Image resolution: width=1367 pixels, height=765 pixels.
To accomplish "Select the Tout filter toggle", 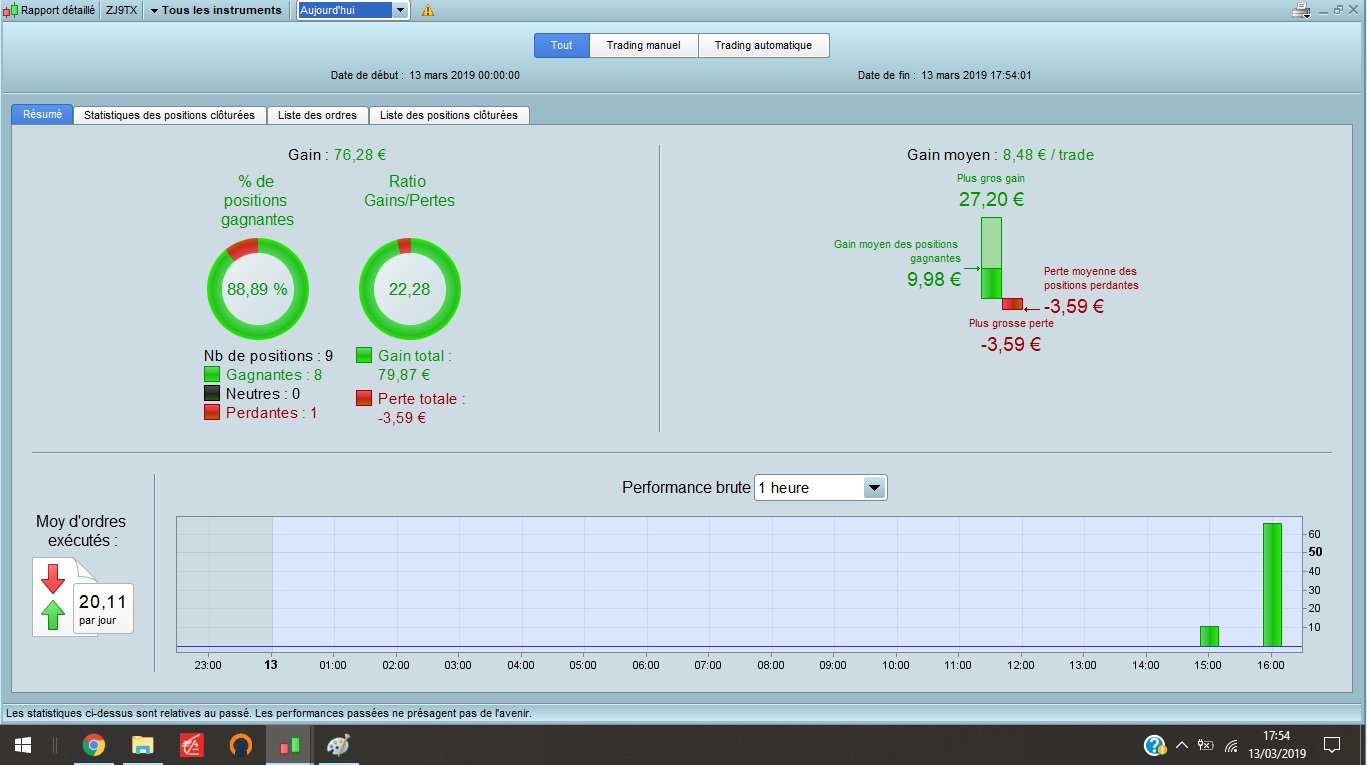I will [x=562, y=45].
